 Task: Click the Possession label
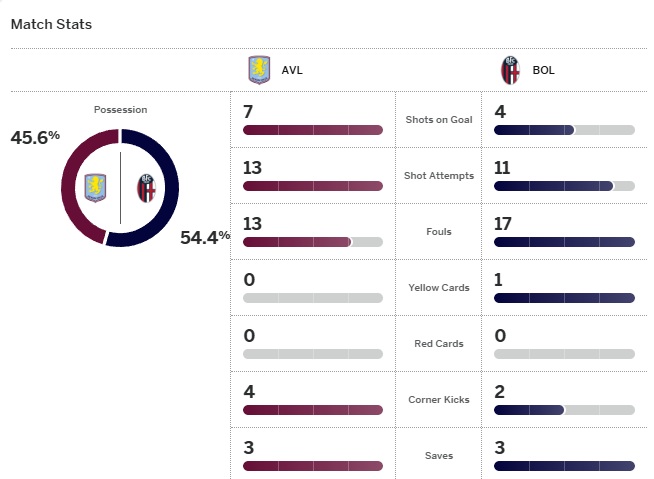point(120,110)
